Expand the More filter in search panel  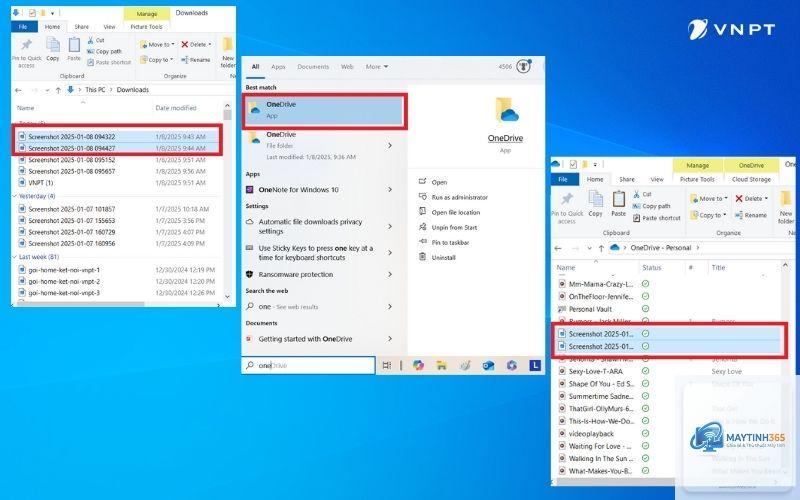[377, 67]
